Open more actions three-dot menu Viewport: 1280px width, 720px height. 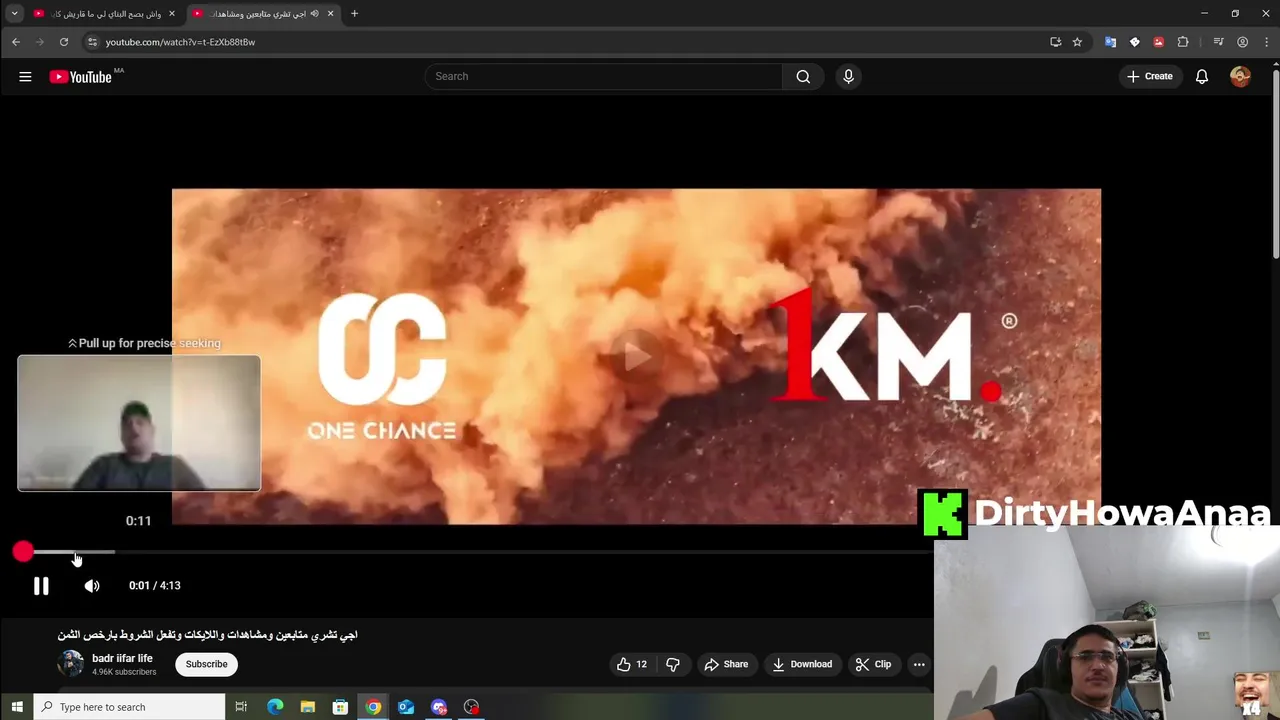pyautogui.click(x=919, y=664)
